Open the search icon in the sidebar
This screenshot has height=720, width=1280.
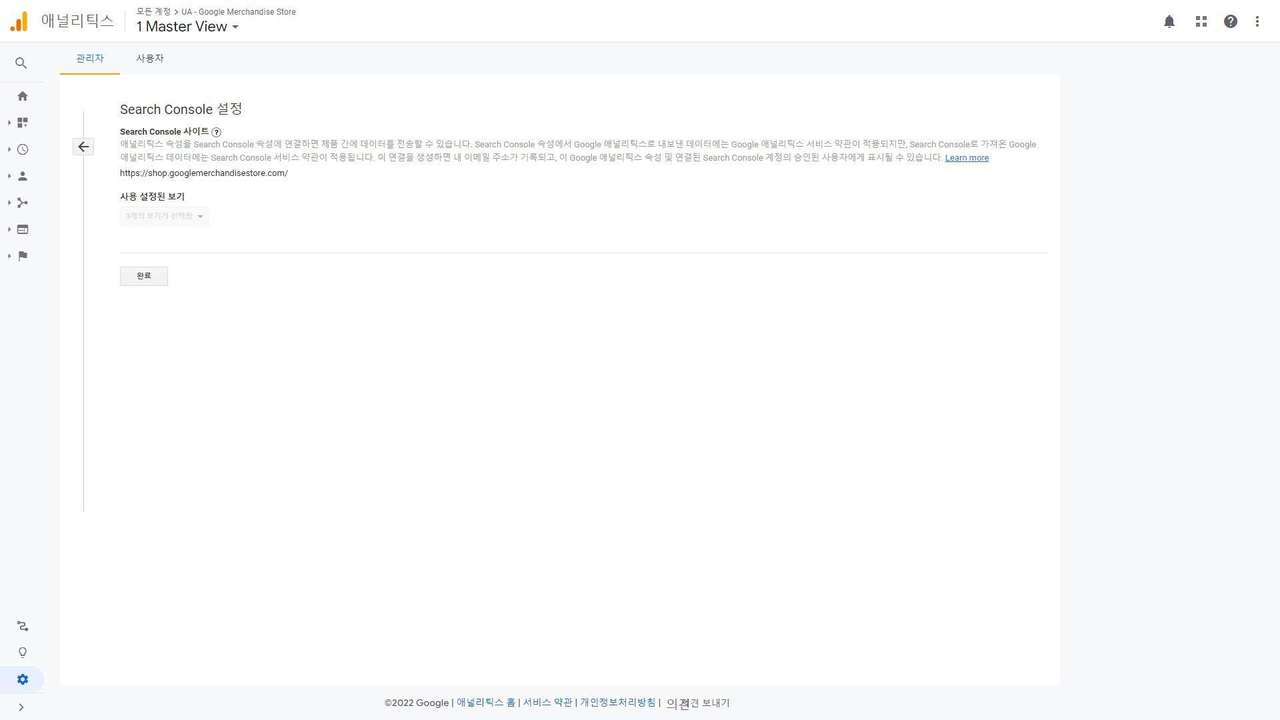pos(21,63)
